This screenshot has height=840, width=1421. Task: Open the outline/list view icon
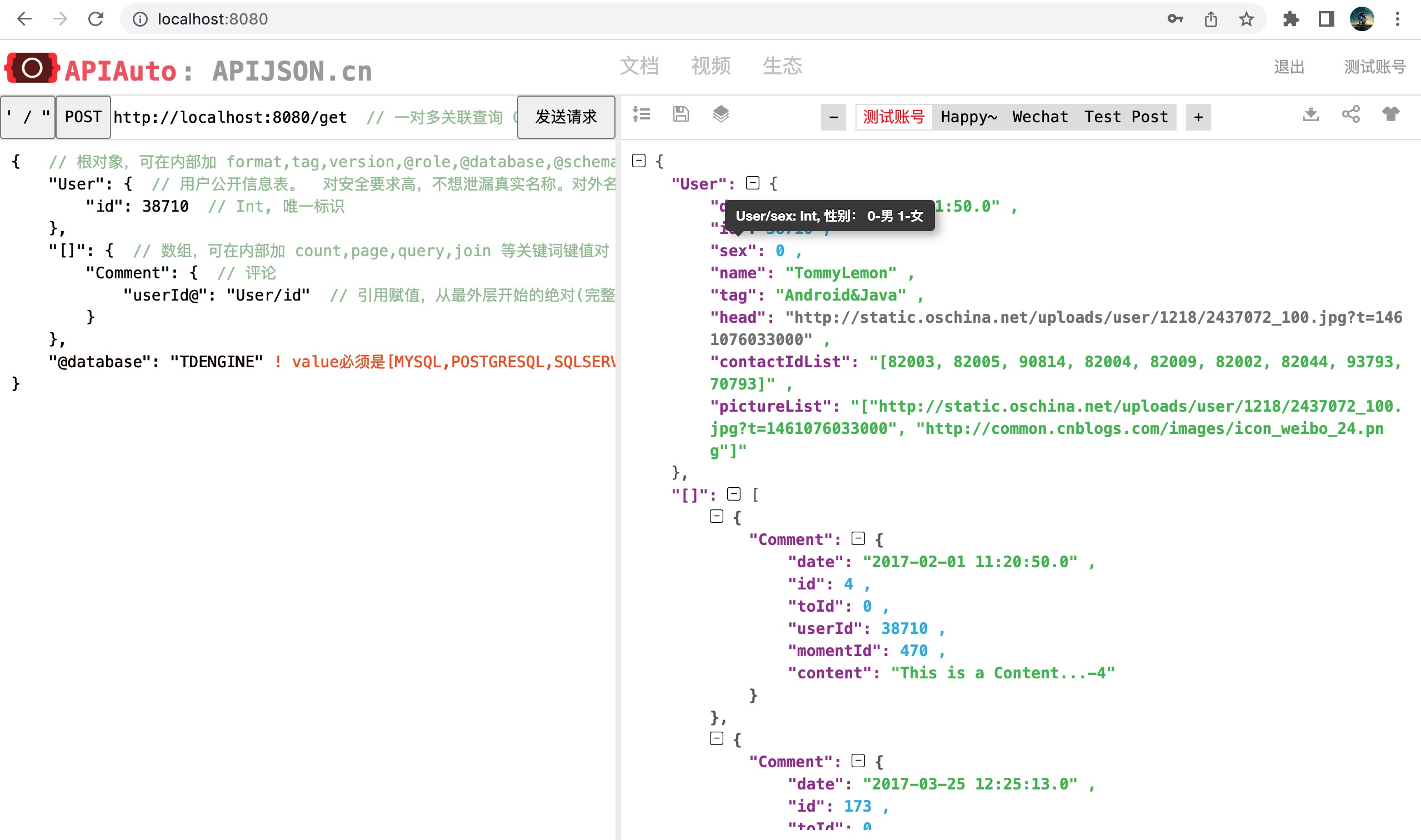point(642,114)
